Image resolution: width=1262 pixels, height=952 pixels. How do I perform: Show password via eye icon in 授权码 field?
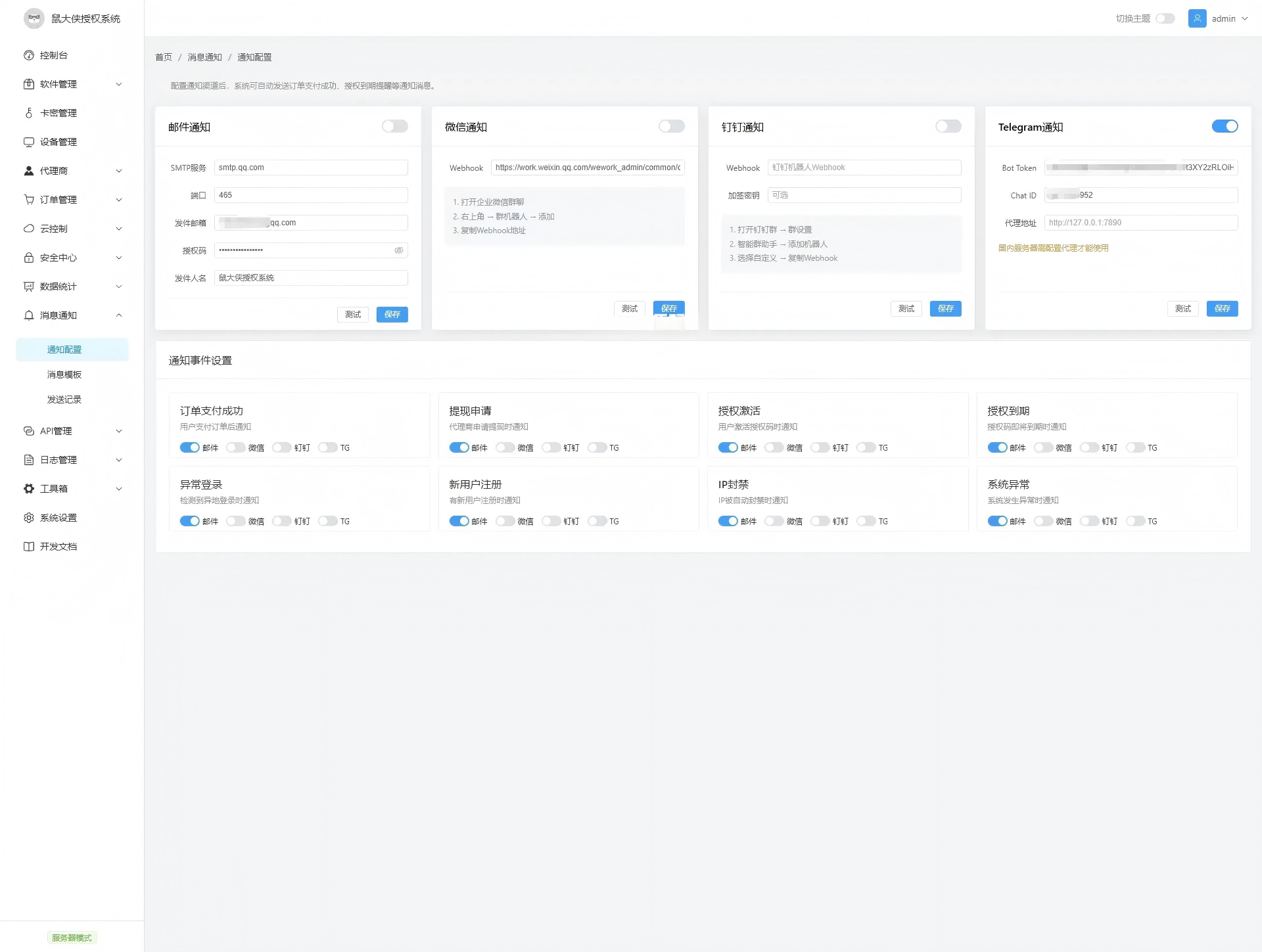click(398, 250)
